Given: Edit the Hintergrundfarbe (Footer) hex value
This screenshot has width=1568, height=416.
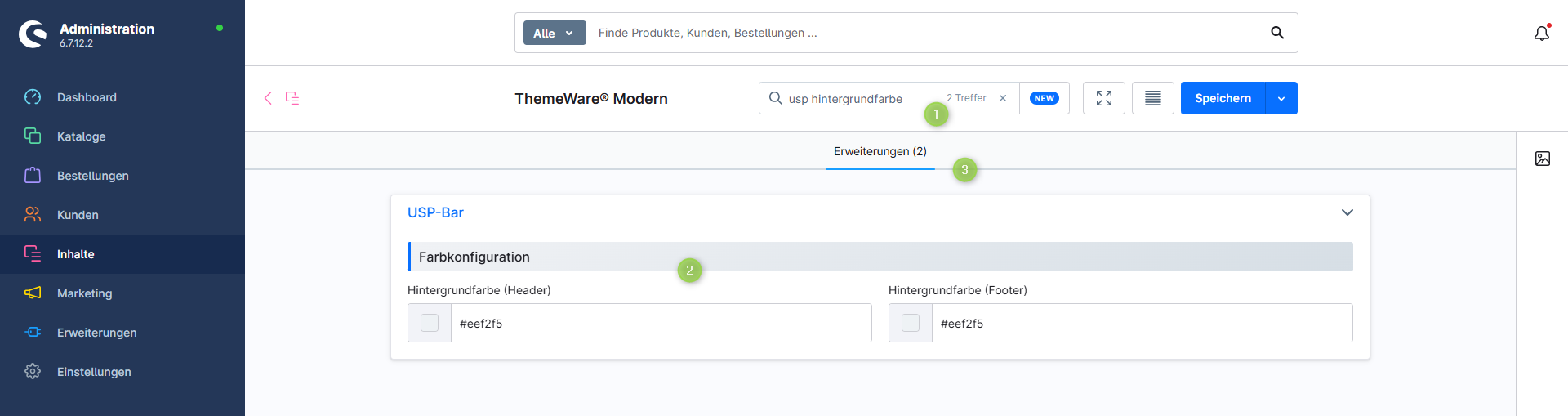Looking at the screenshot, I should [x=1143, y=323].
